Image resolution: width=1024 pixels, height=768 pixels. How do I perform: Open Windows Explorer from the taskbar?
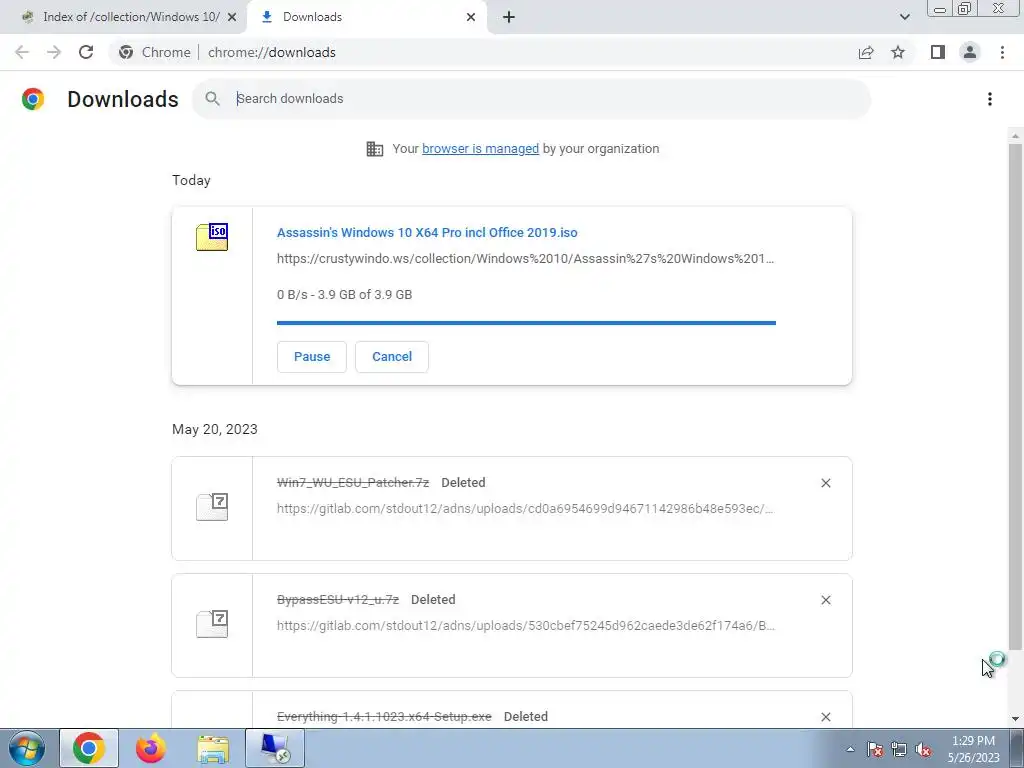213,749
